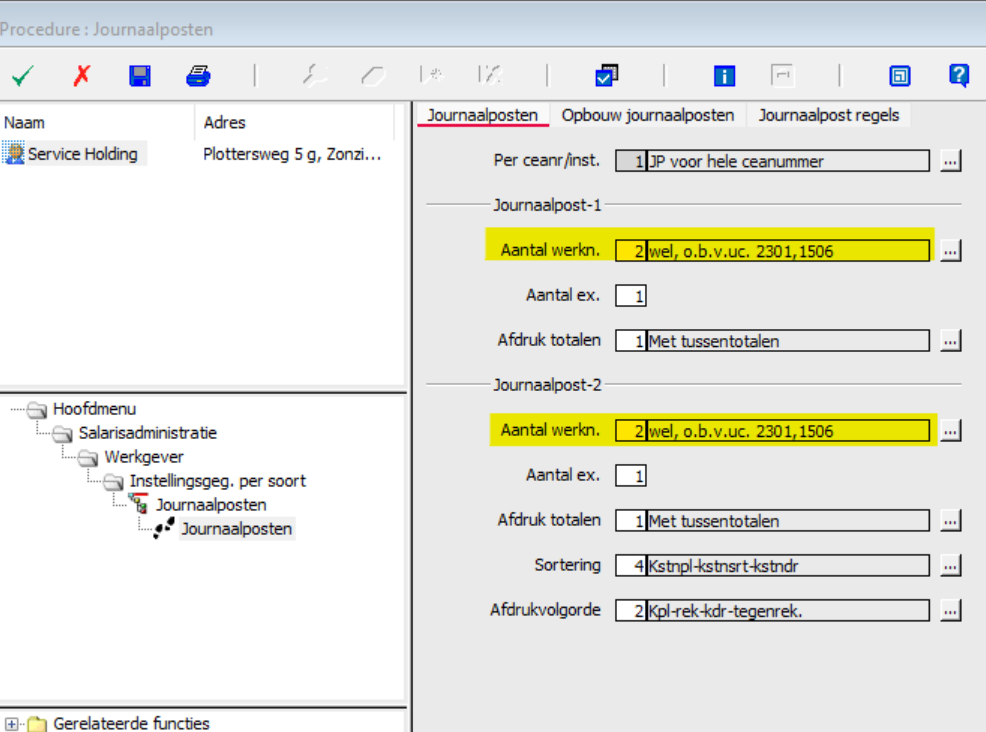This screenshot has height=732, width=986.
Task: Click the Afdrukvolgorde field Kpl-rek-kdr-tegenrek.
Action: (x=772, y=610)
